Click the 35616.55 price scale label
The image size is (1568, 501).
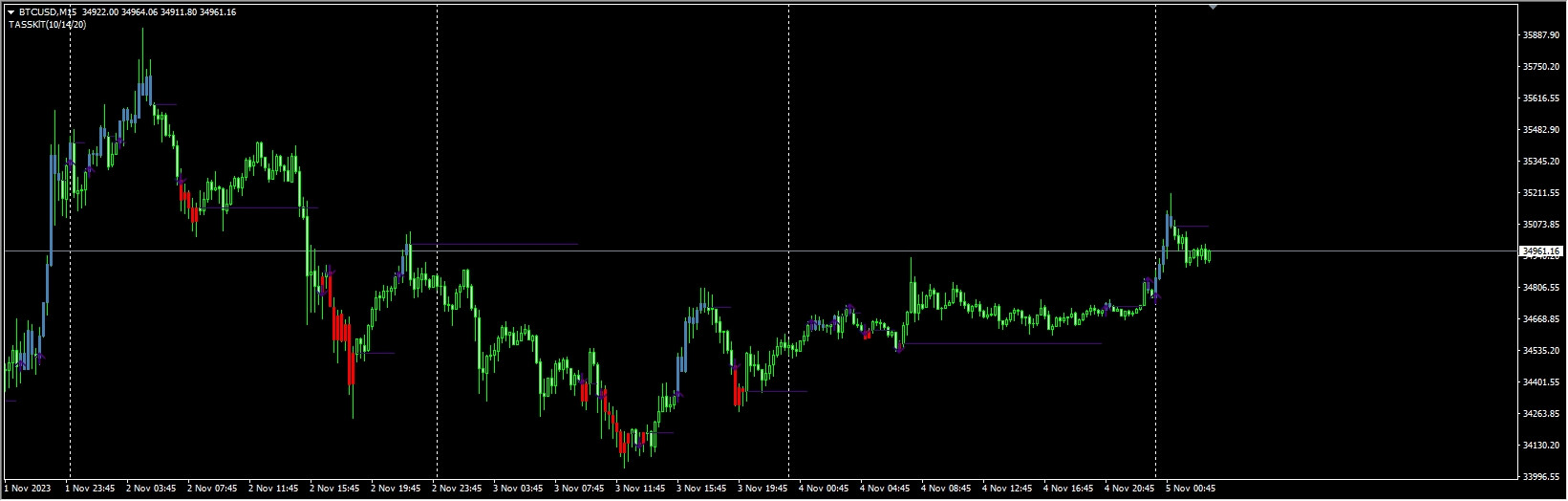[1541, 98]
